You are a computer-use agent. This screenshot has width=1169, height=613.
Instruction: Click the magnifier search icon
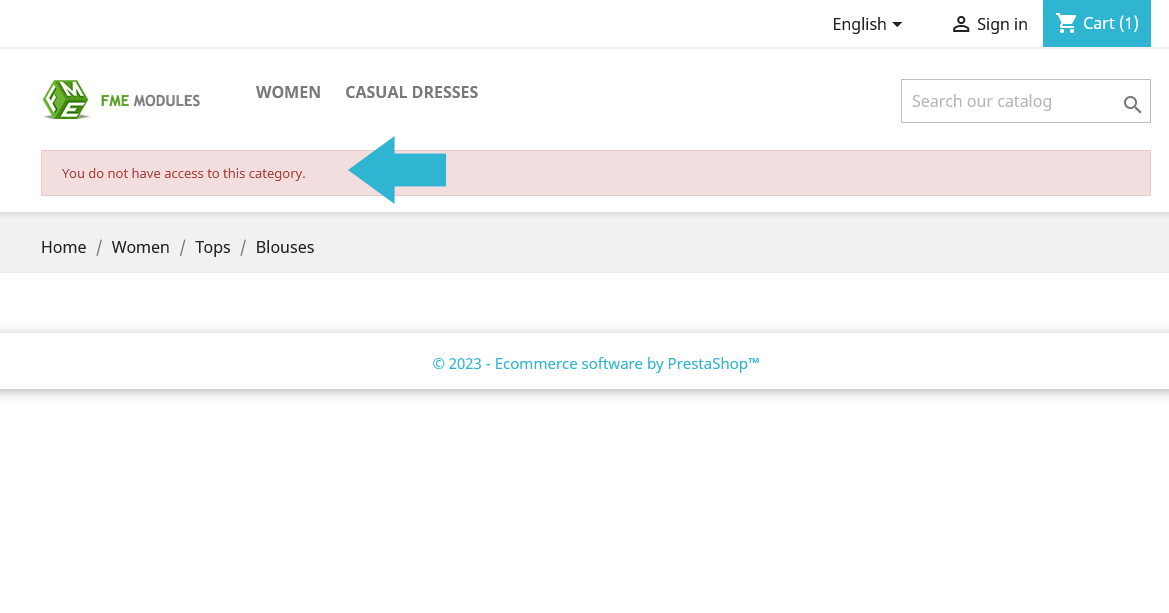click(1132, 104)
